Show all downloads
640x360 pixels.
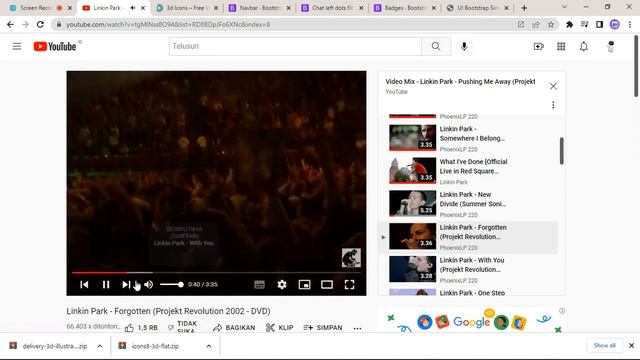[x=604, y=345]
